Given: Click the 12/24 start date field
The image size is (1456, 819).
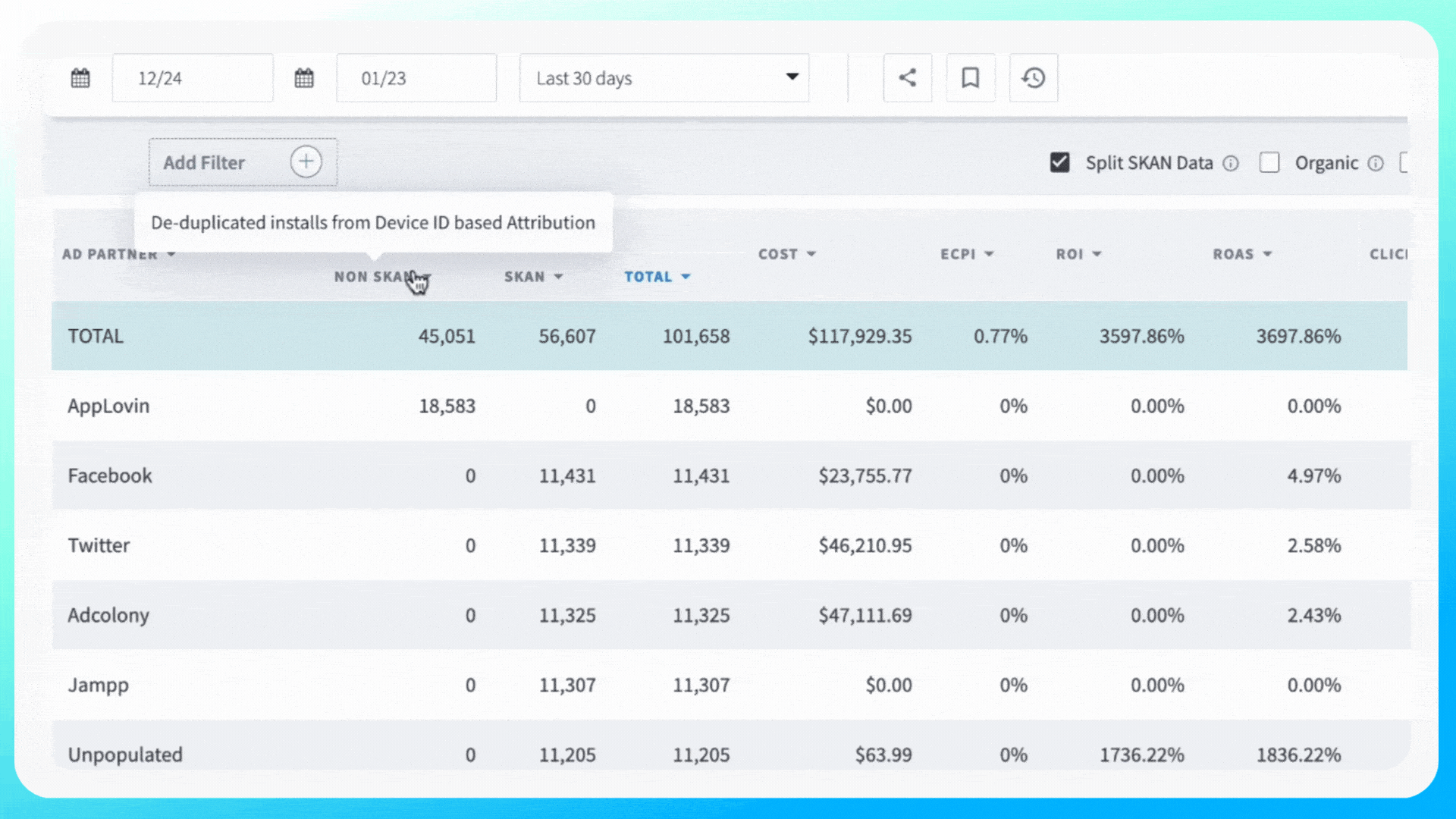Looking at the screenshot, I should pos(193,78).
